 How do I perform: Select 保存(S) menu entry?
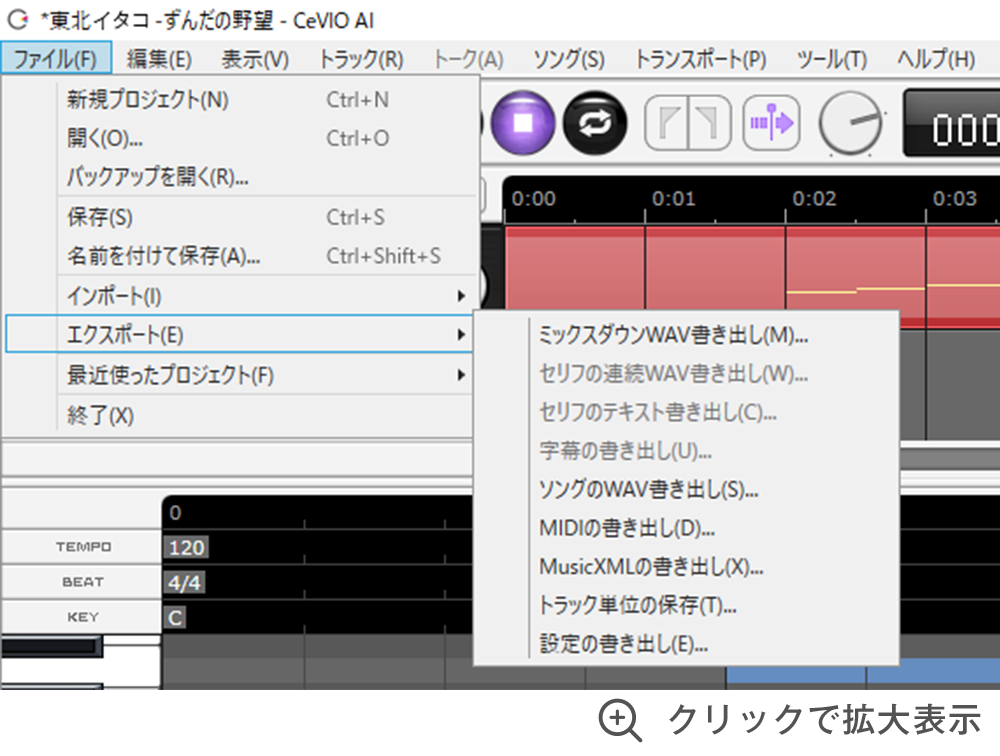pos(239,217)
